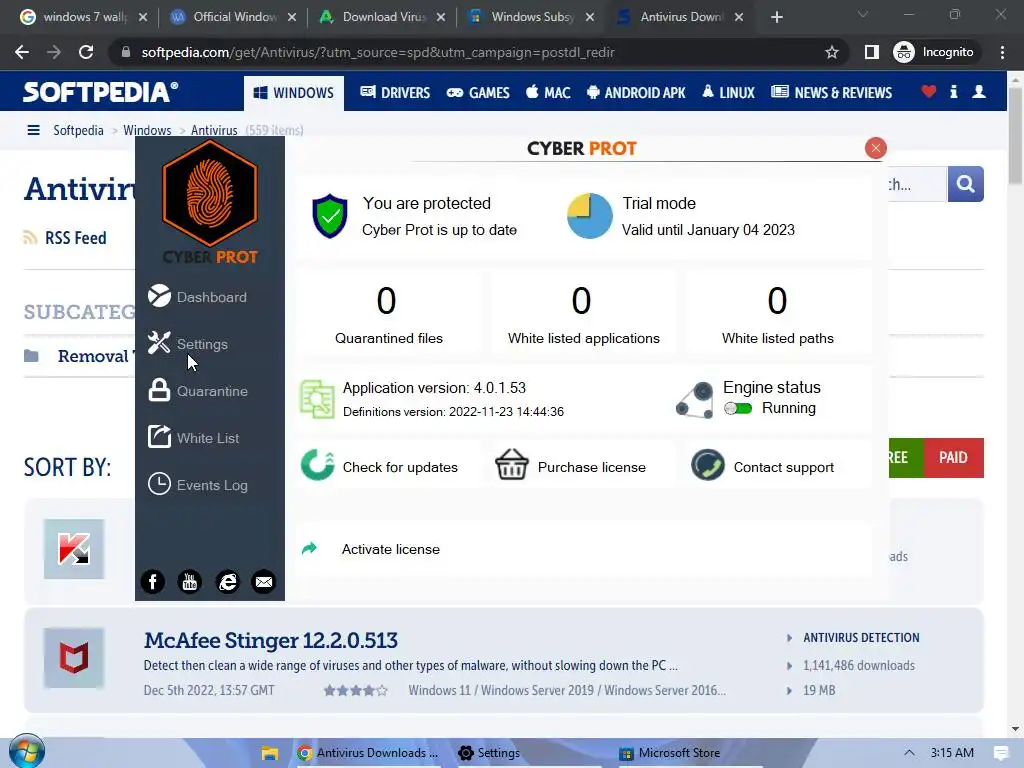The image size is (1024, 768).
Task: Select the DRIVERS tab on Softpedia
Action: (395, 93)
